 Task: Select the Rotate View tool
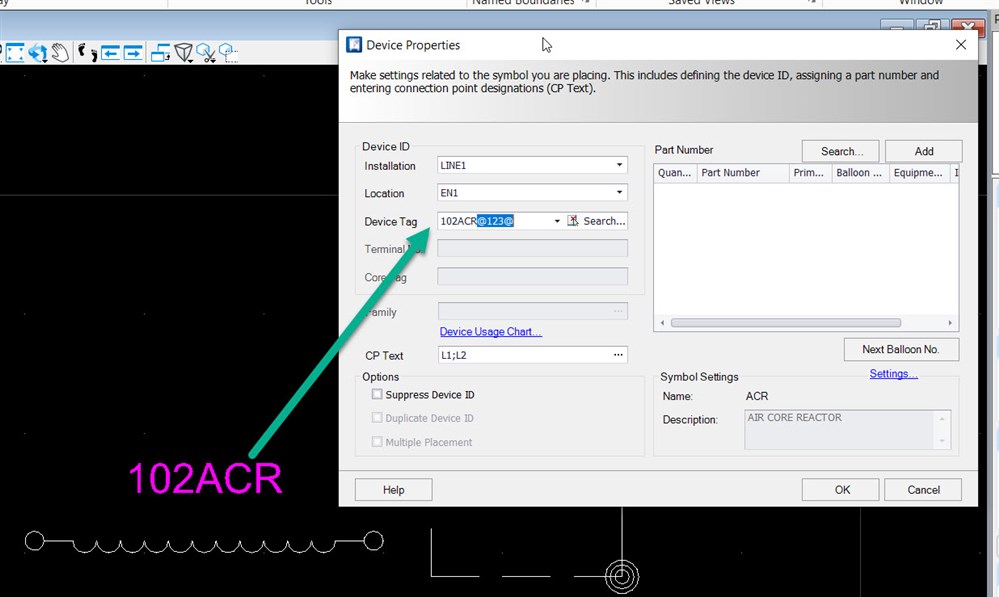38,53
